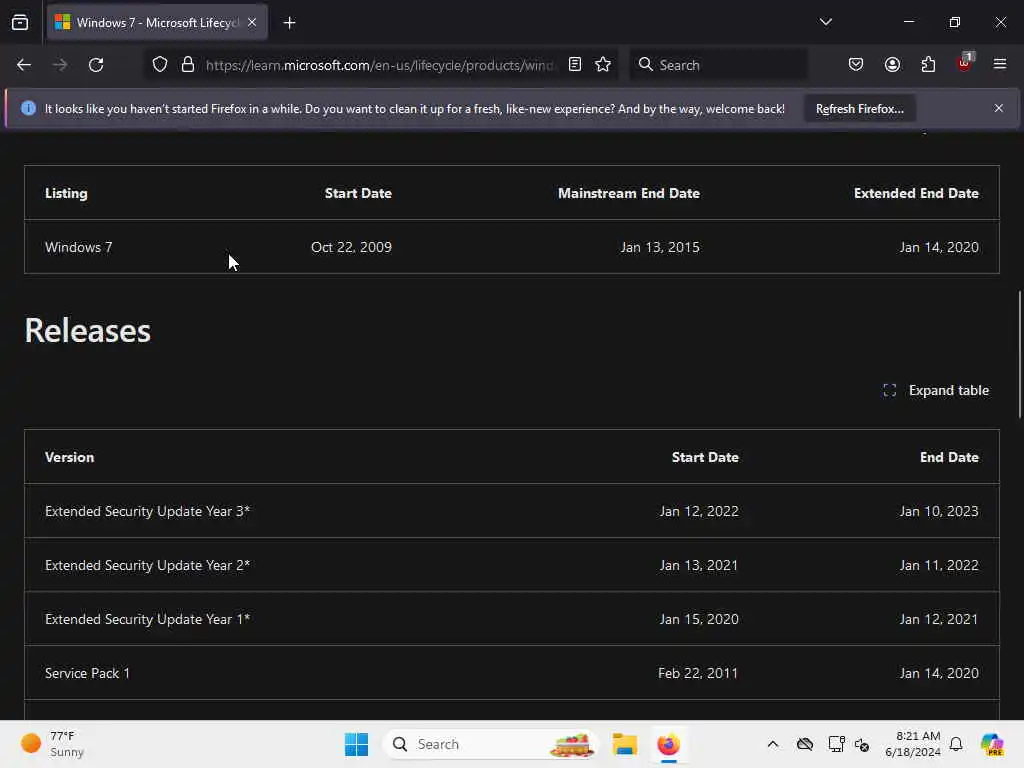This screenshot has width=1024, height=768.
Task: Click Extended Security Update Year 1* row
Action: pos(512,619)
